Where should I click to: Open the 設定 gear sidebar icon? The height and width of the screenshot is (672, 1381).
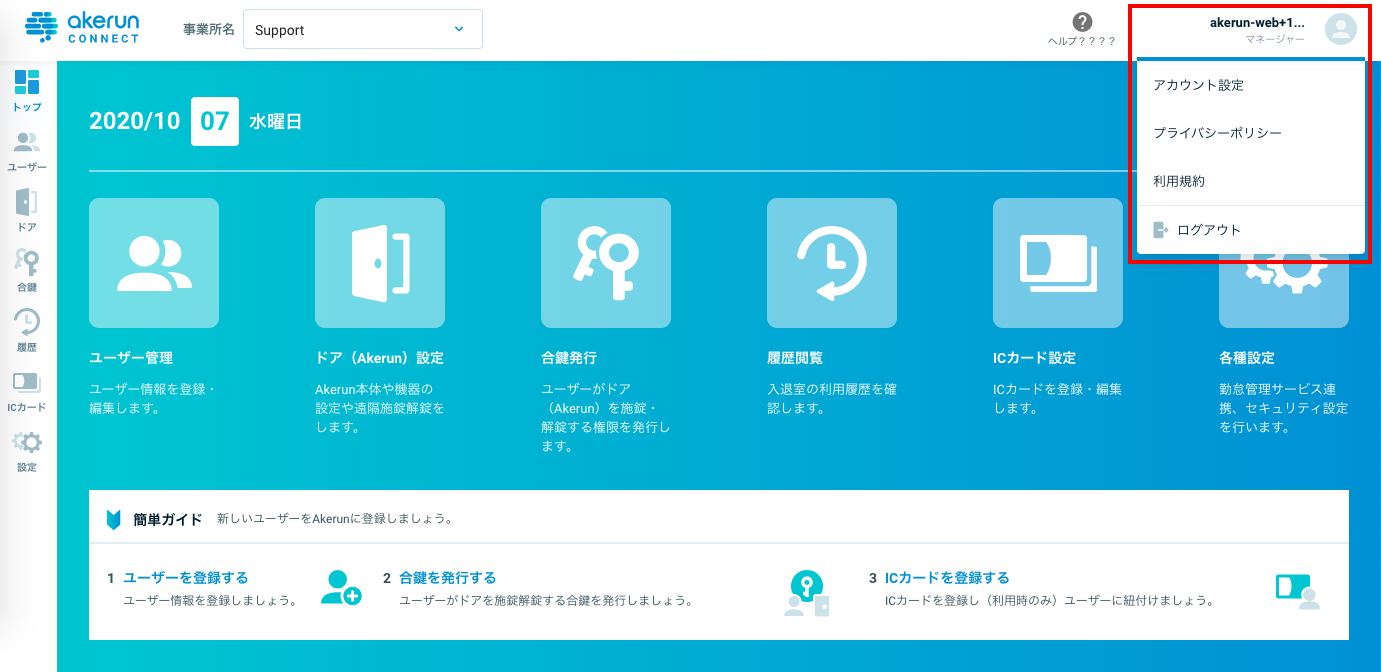[x=27, y=443]
